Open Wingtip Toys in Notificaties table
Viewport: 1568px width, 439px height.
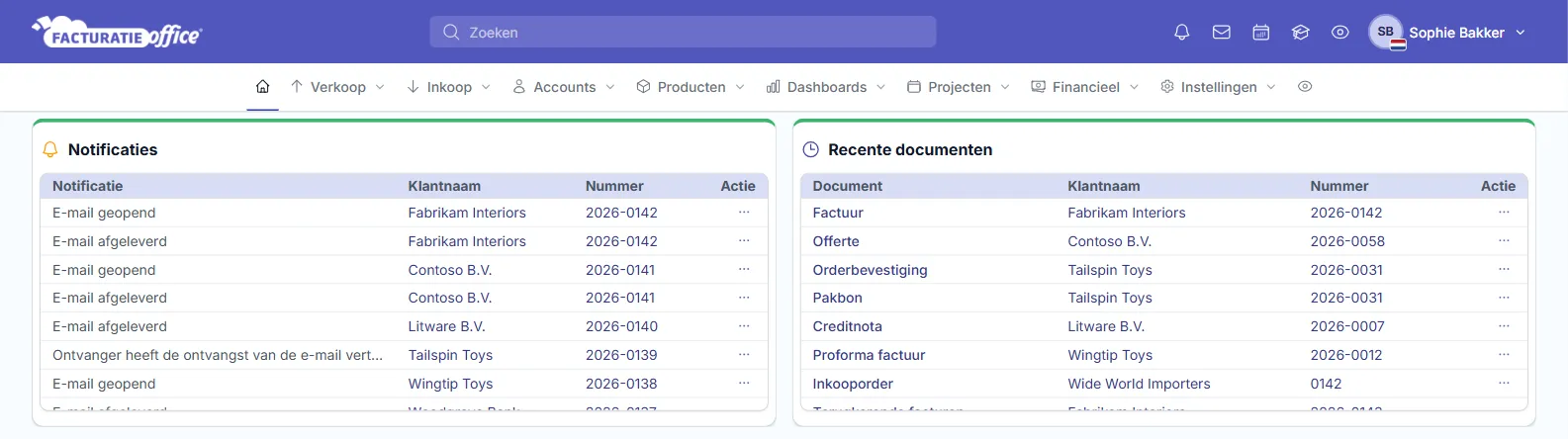pos(450,384)
